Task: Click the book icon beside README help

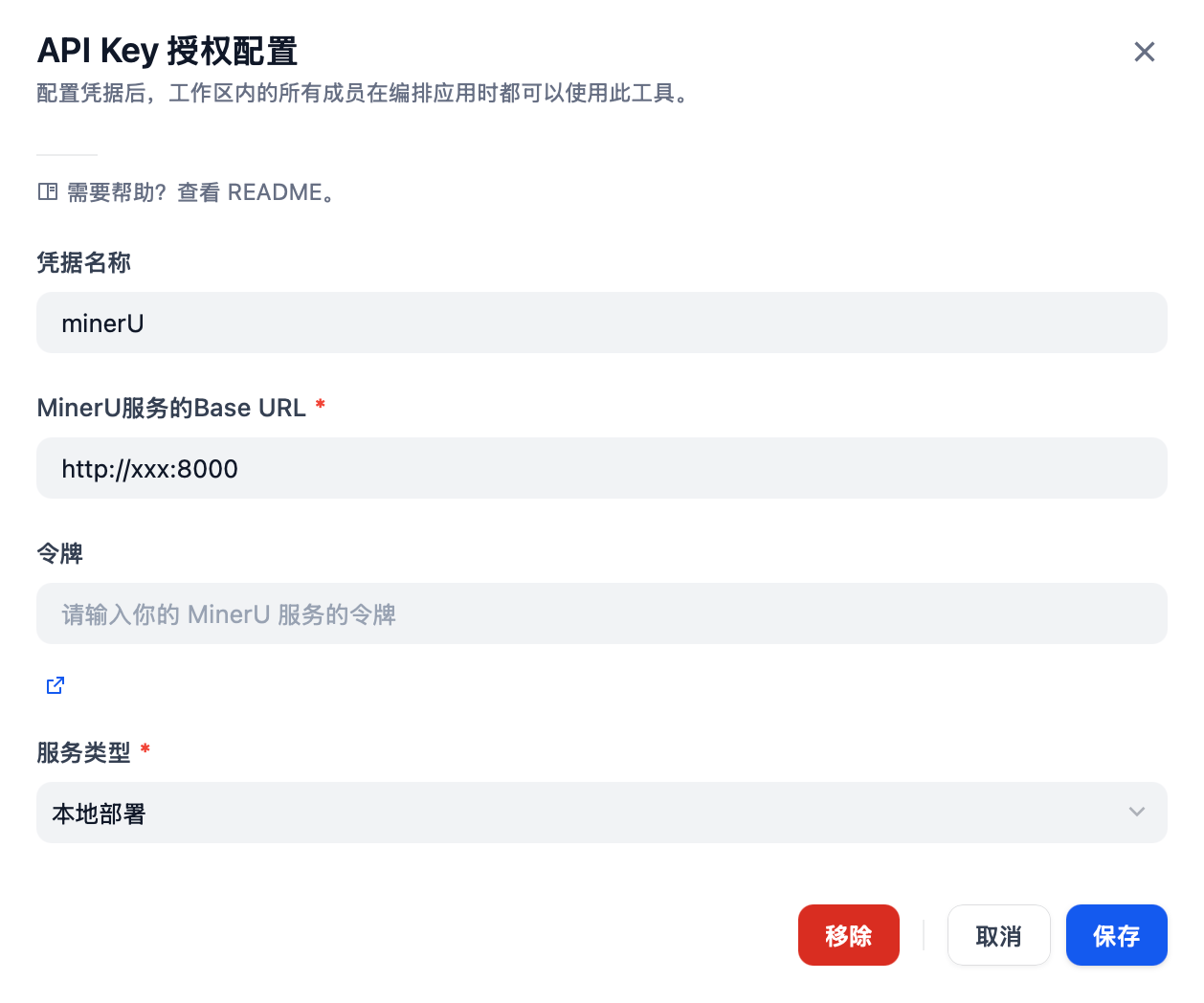Action: tap(48, 192)
